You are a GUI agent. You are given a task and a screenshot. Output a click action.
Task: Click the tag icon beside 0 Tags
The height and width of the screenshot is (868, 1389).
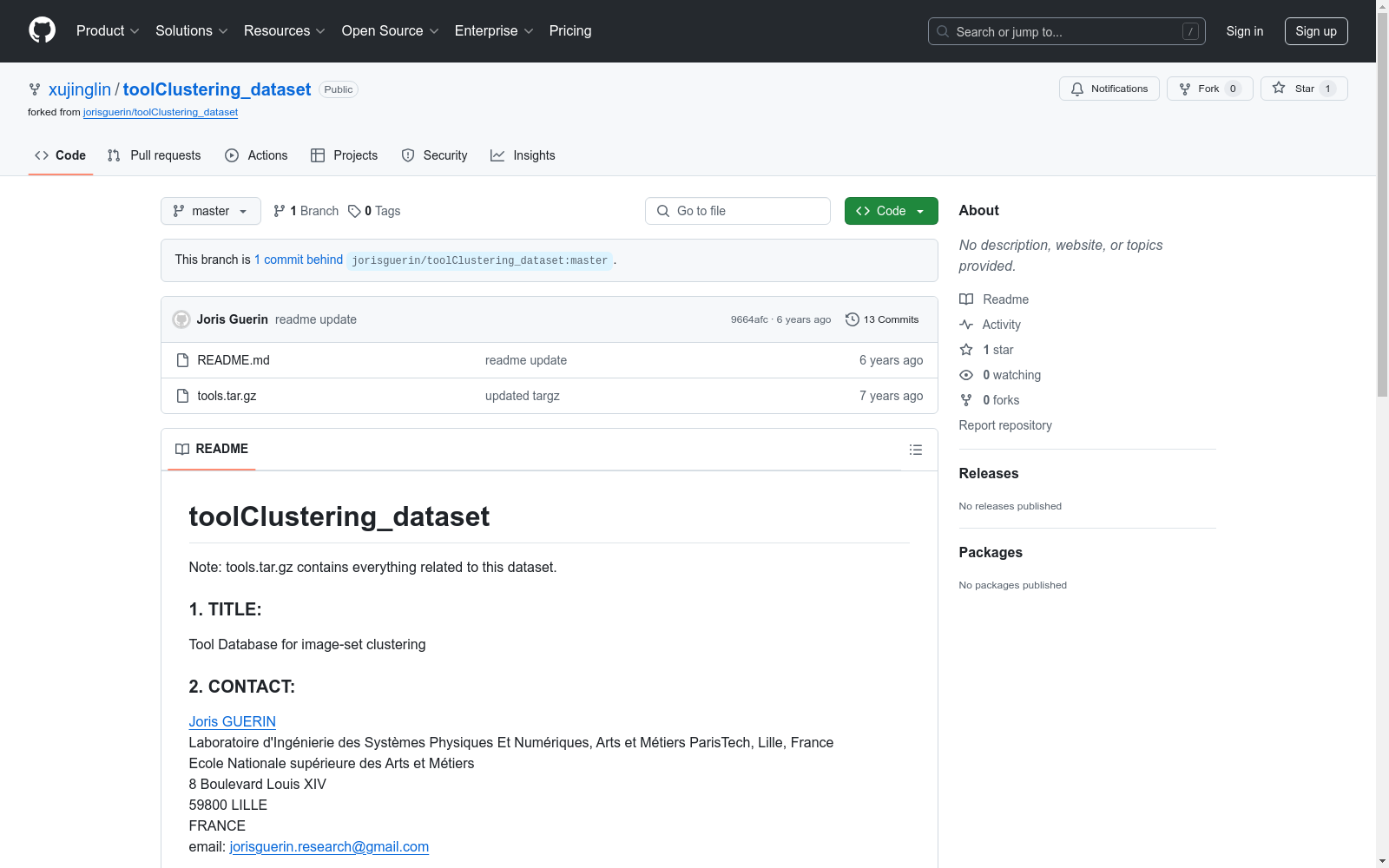click(354, 211)
